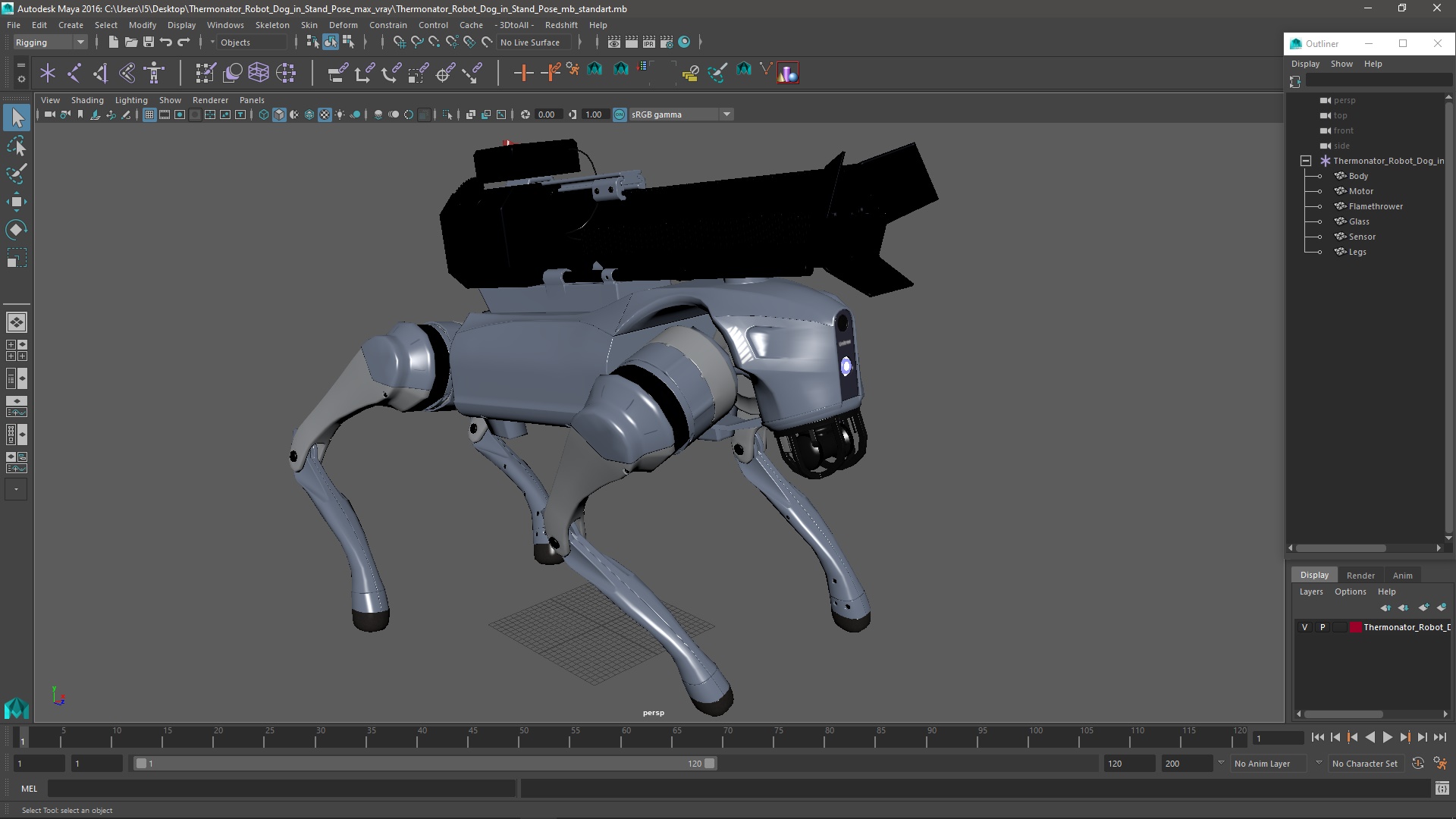Image resolution: width=1456 pixels, height=819 pixels.
Task: Collapse the Thermonator_Robot_Dog group in Outliner
Action: pyautogui.click(x=1306, y=161)
